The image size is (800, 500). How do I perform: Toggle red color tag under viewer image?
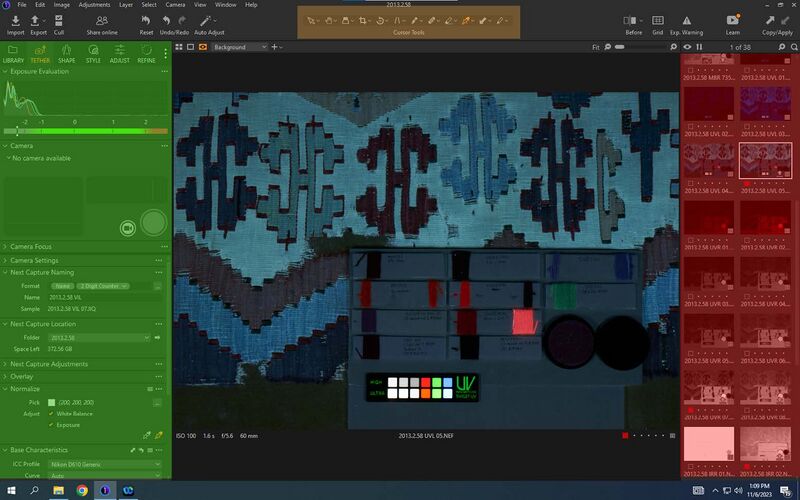[x=625, y=436]
